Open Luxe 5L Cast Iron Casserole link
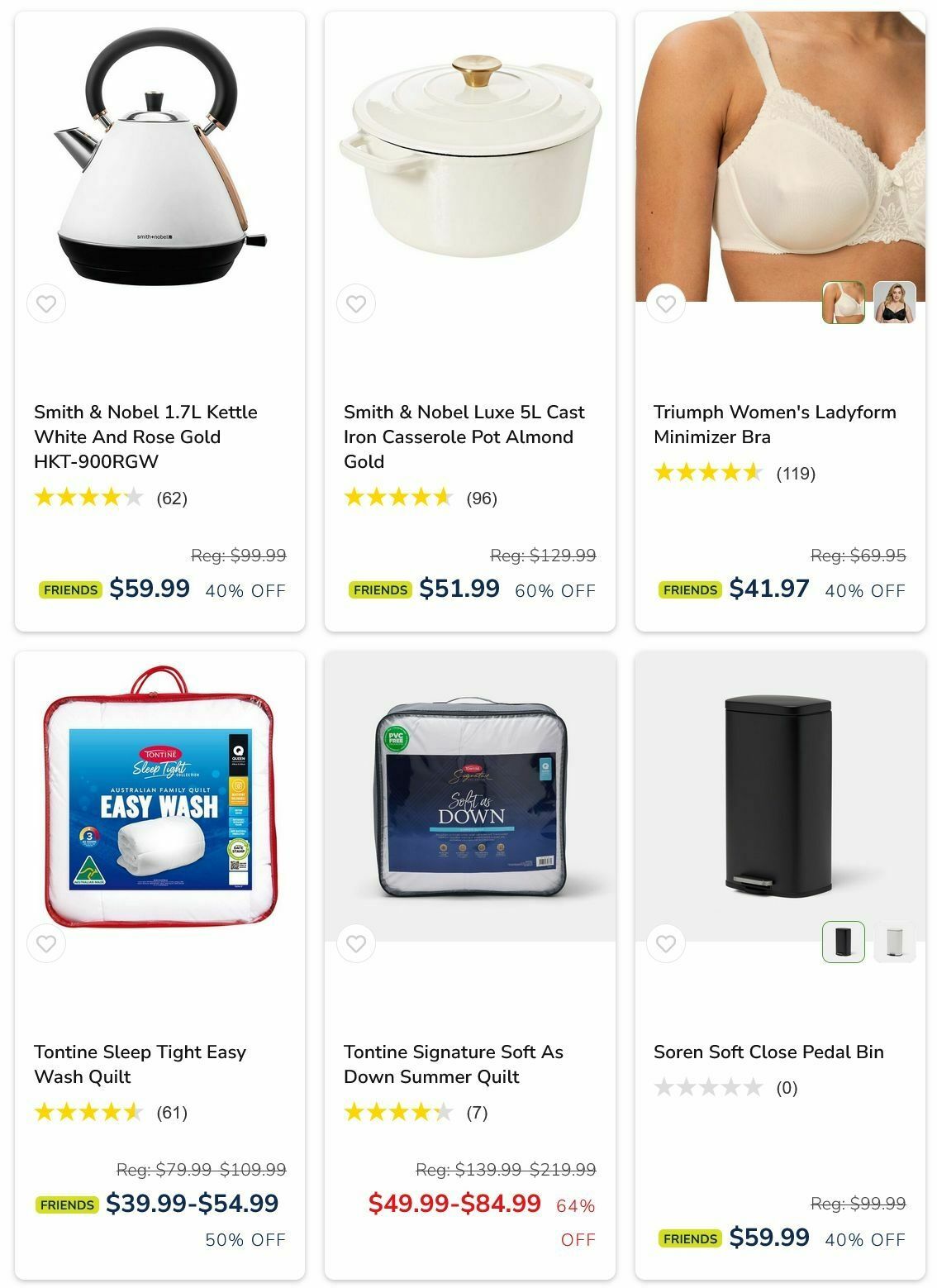 464,436
